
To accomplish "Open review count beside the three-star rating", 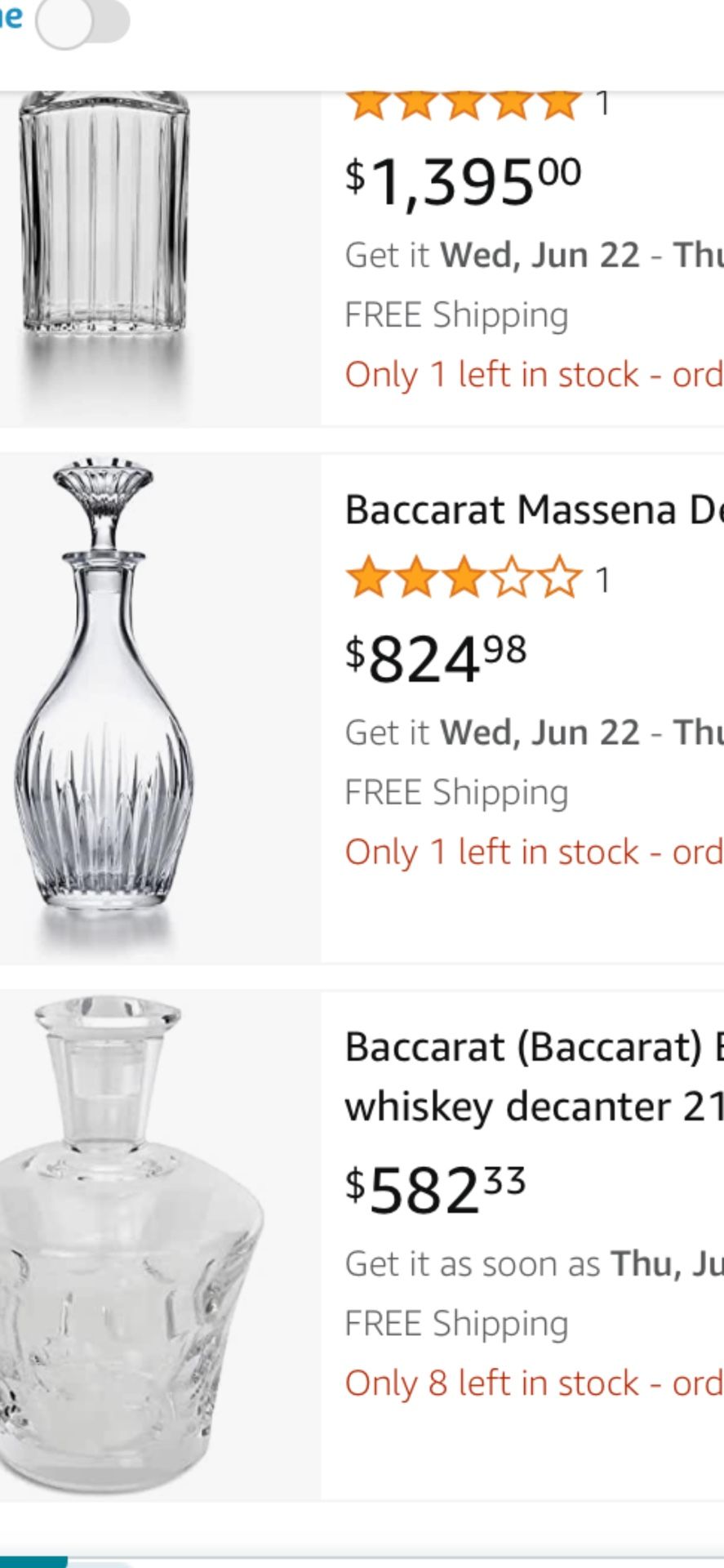I will (602, 580).
